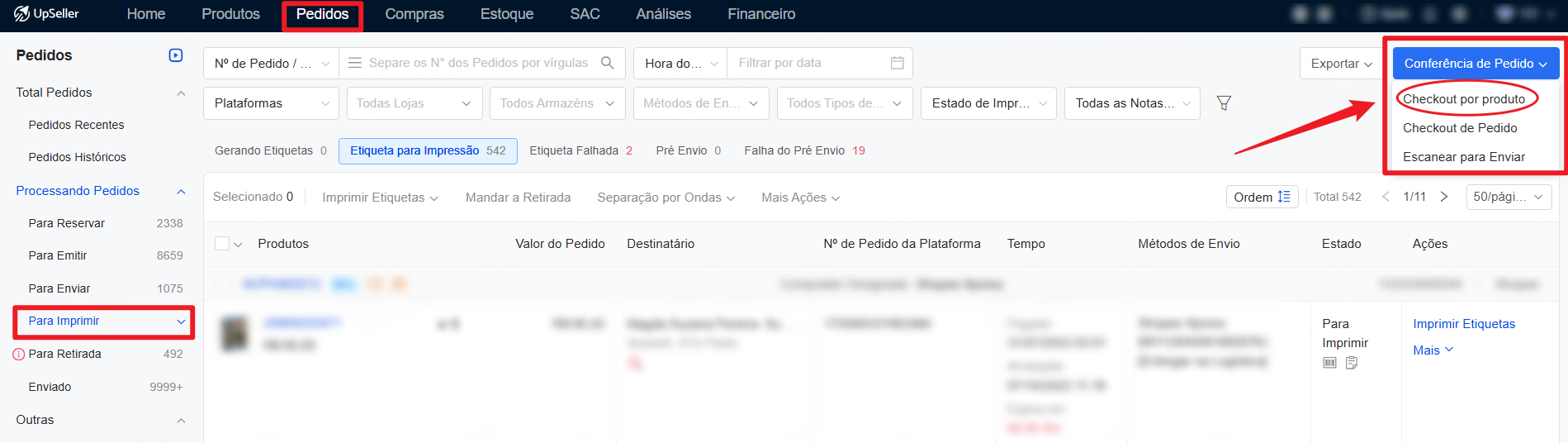
Task: Open the Todos Tipos de dropdown
Action: 845,103
